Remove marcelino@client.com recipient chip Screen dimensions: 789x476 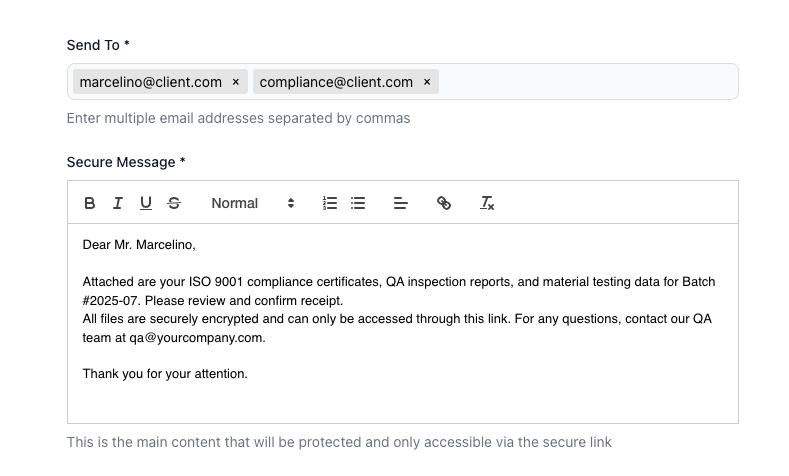(x=236, y=82)
